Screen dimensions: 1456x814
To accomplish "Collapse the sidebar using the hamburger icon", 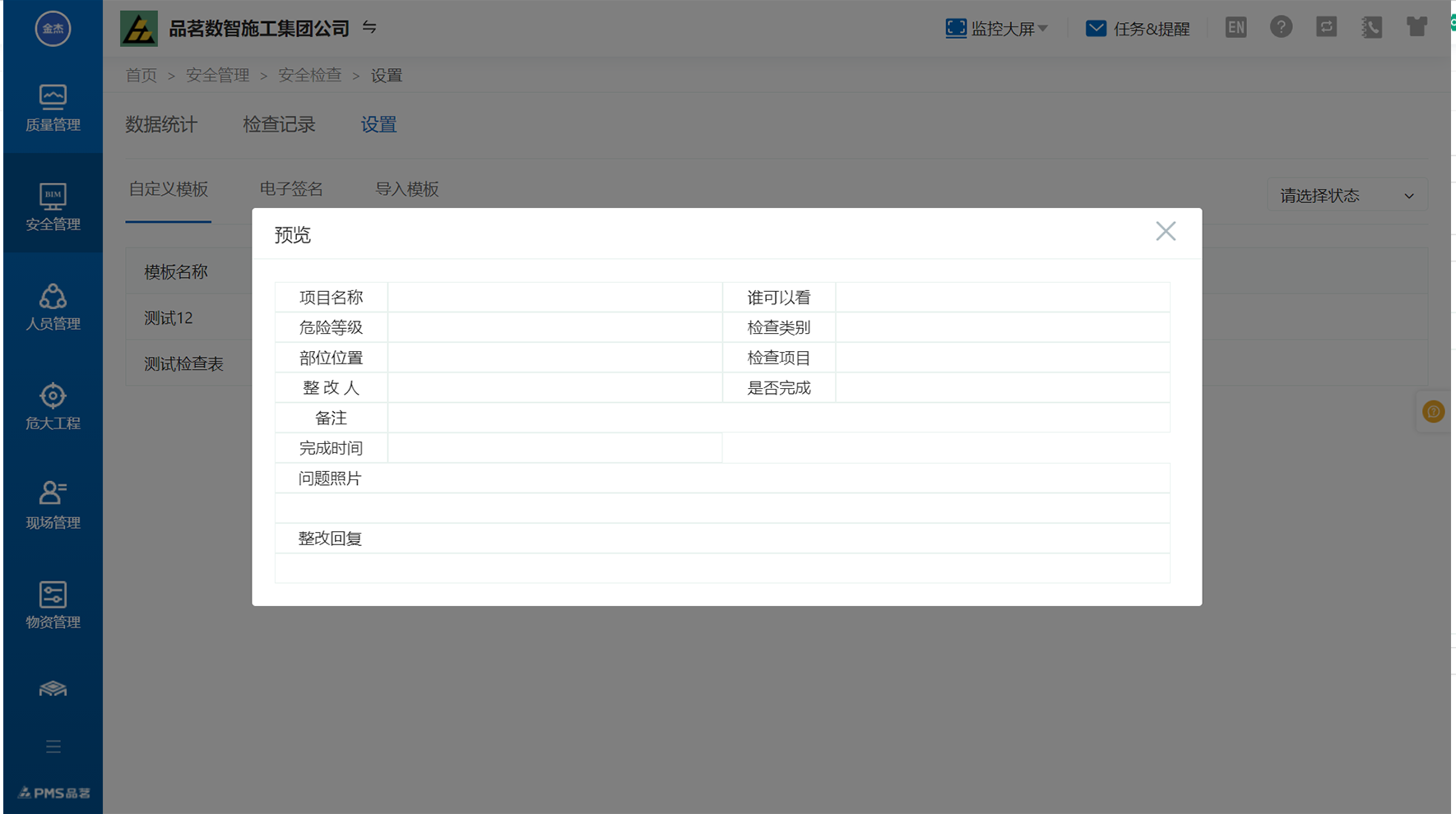I will (x=53, y=747).
